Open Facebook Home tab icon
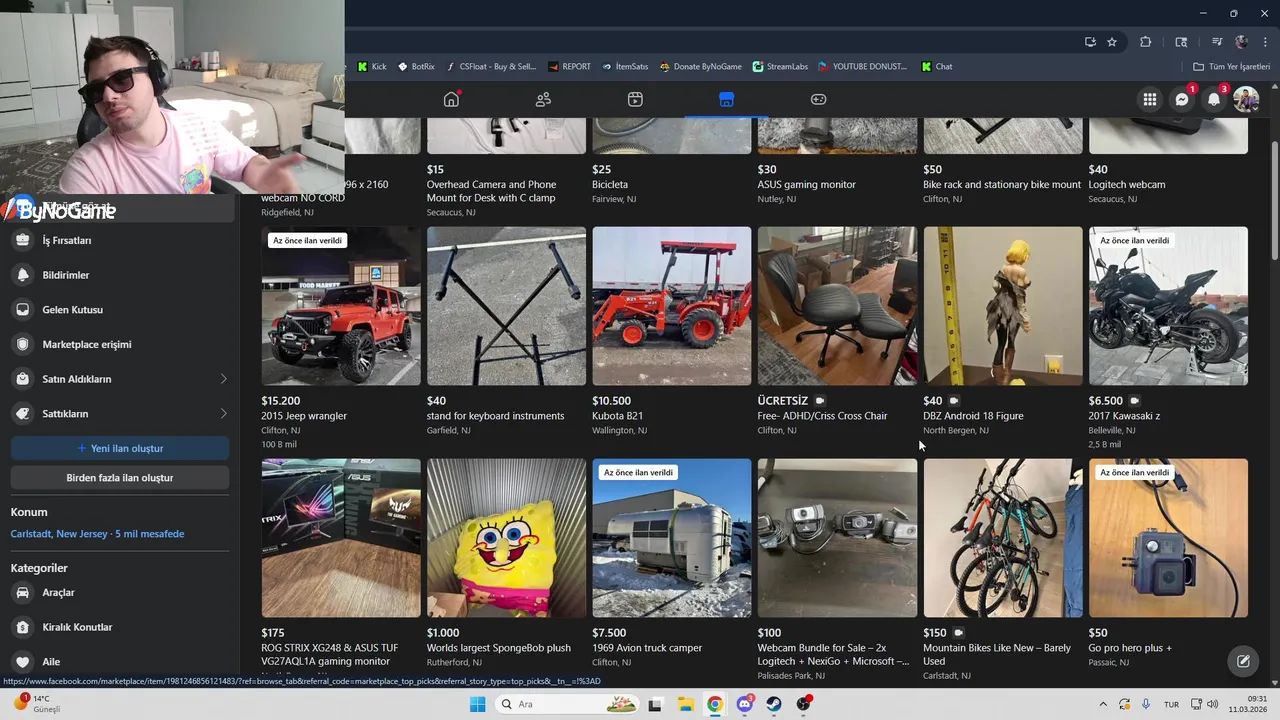 (451, 99)
